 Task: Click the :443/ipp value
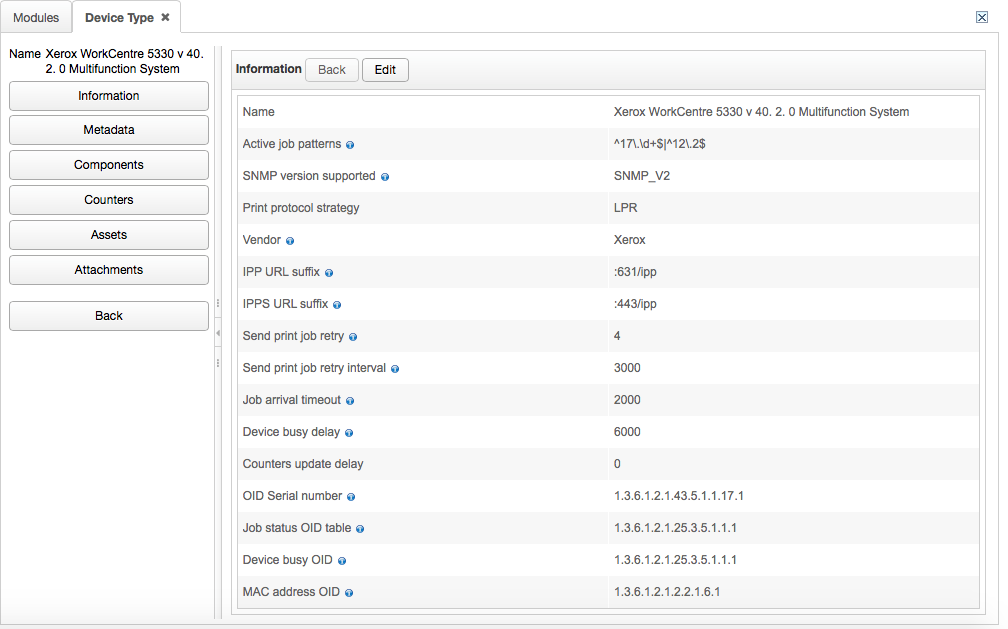(634, 304)
